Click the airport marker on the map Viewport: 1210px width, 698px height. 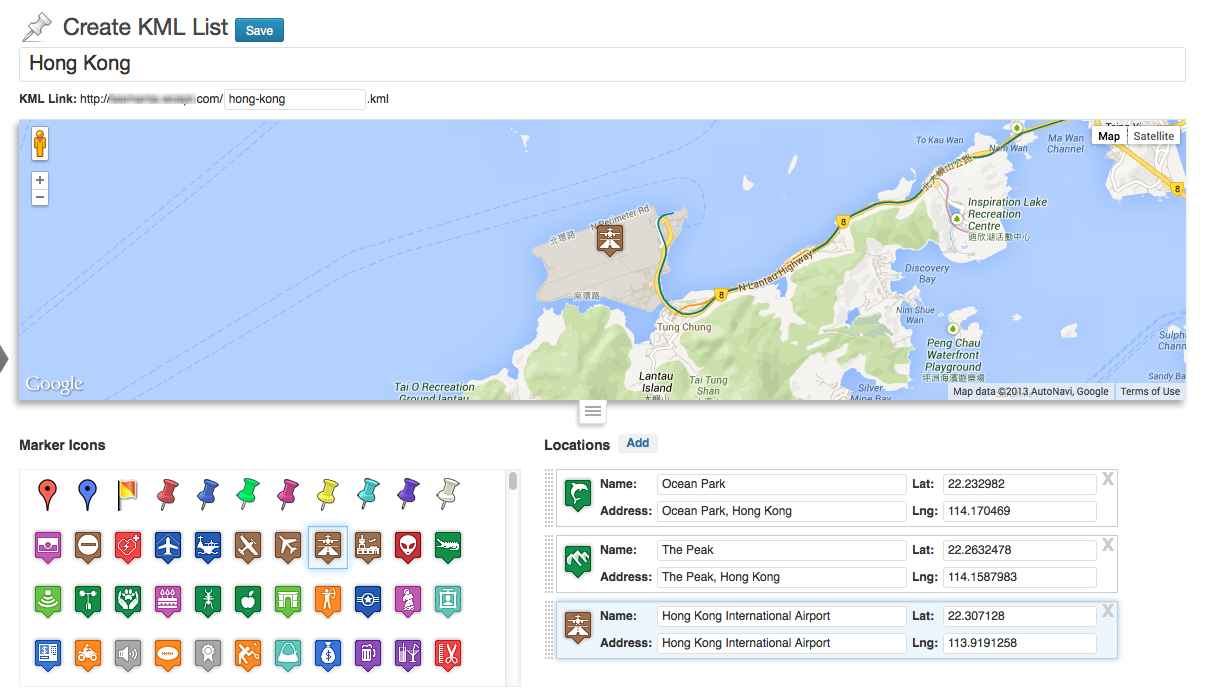tap(609, 240)
